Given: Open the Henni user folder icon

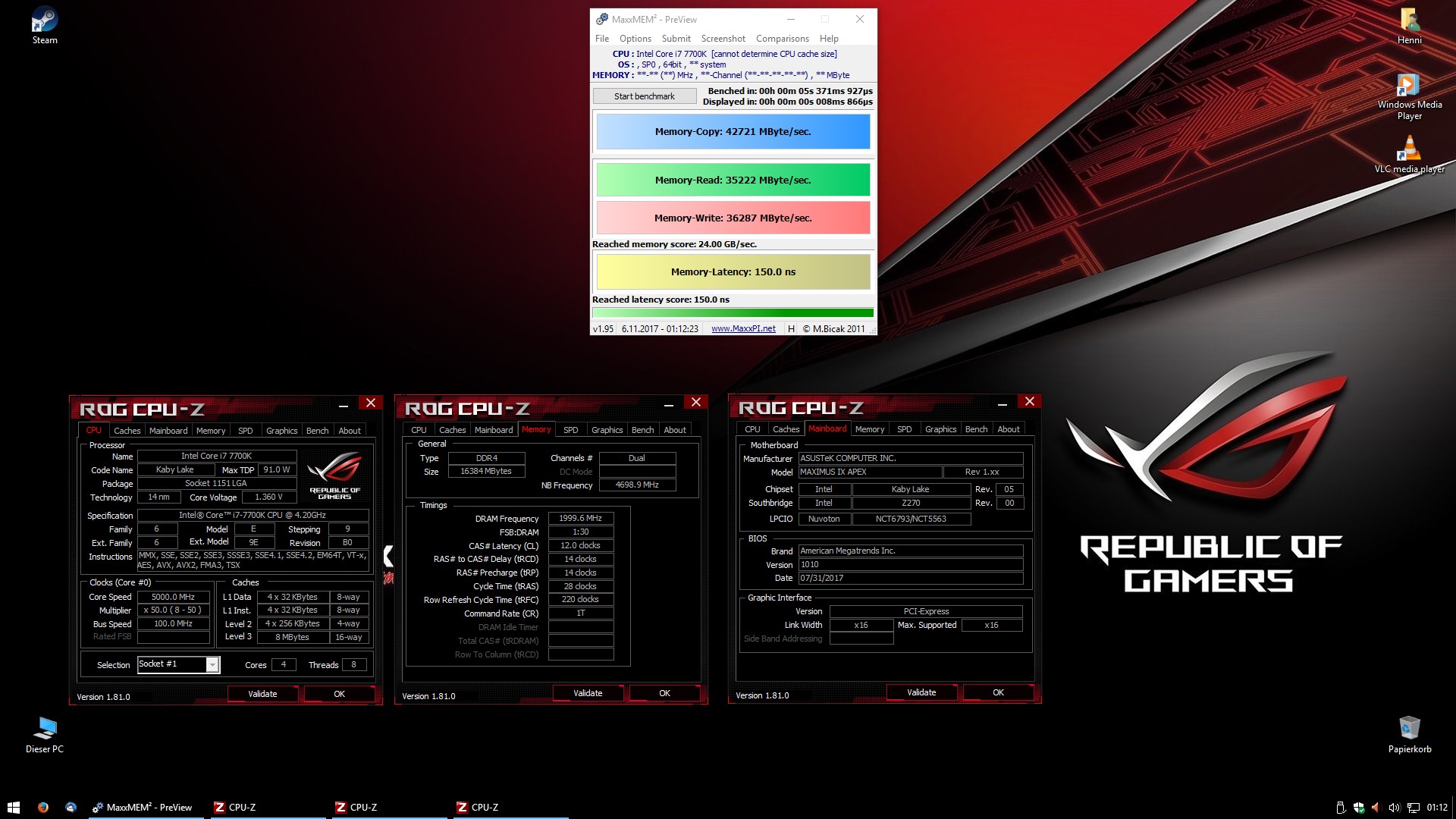Looking at the screenshot, I should coord(1409,25).
